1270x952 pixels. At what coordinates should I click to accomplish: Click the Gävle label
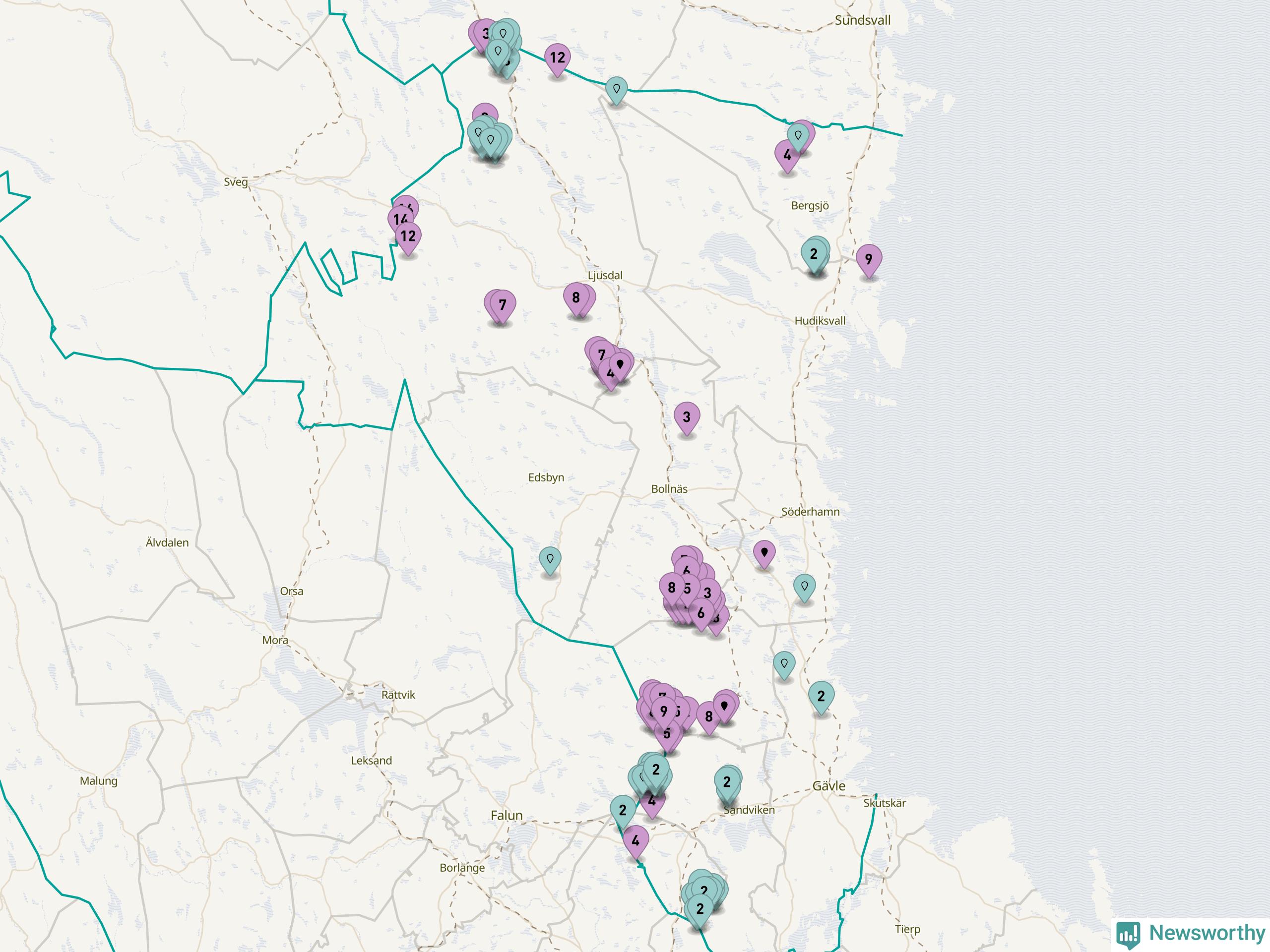[x=828, y=785]
